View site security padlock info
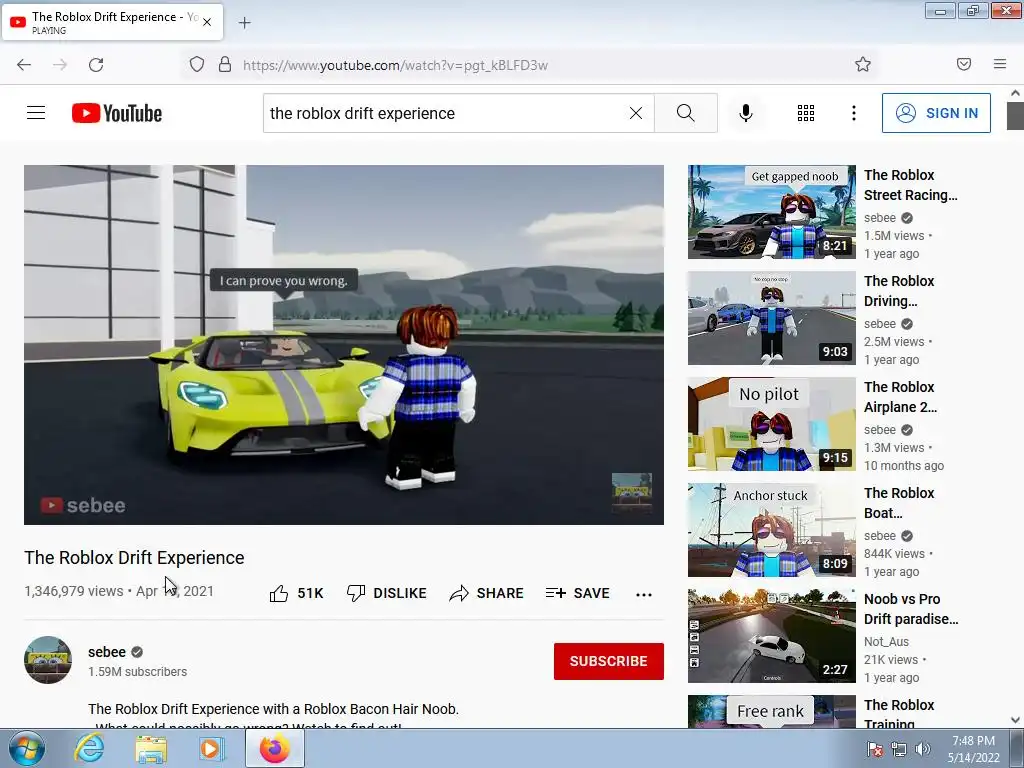This screenshot has height=768, width=1024. pyautogui.click(x=225, y=64)
